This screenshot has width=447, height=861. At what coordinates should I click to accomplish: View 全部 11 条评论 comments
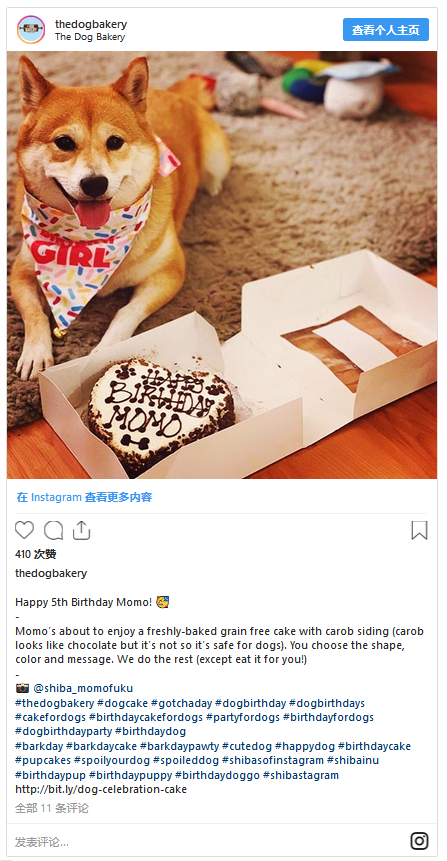(52, 808)
